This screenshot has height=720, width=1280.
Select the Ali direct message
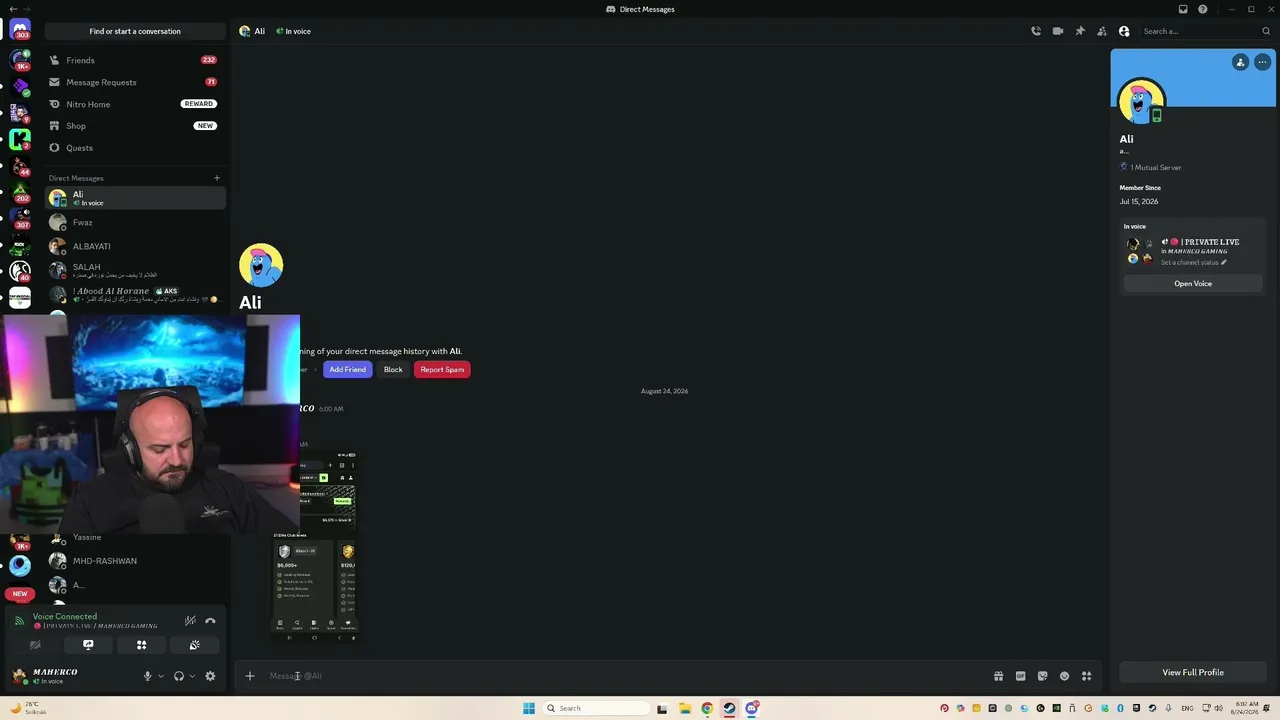coord(134,198)
